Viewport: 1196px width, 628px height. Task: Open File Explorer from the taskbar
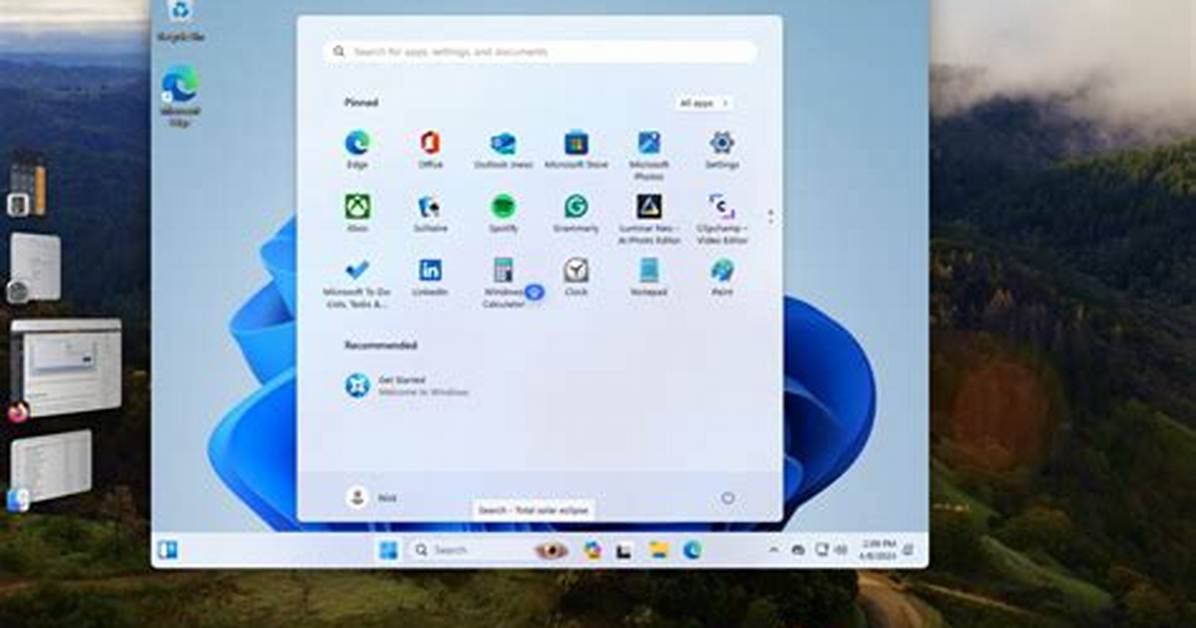click(x=658, y=549)
